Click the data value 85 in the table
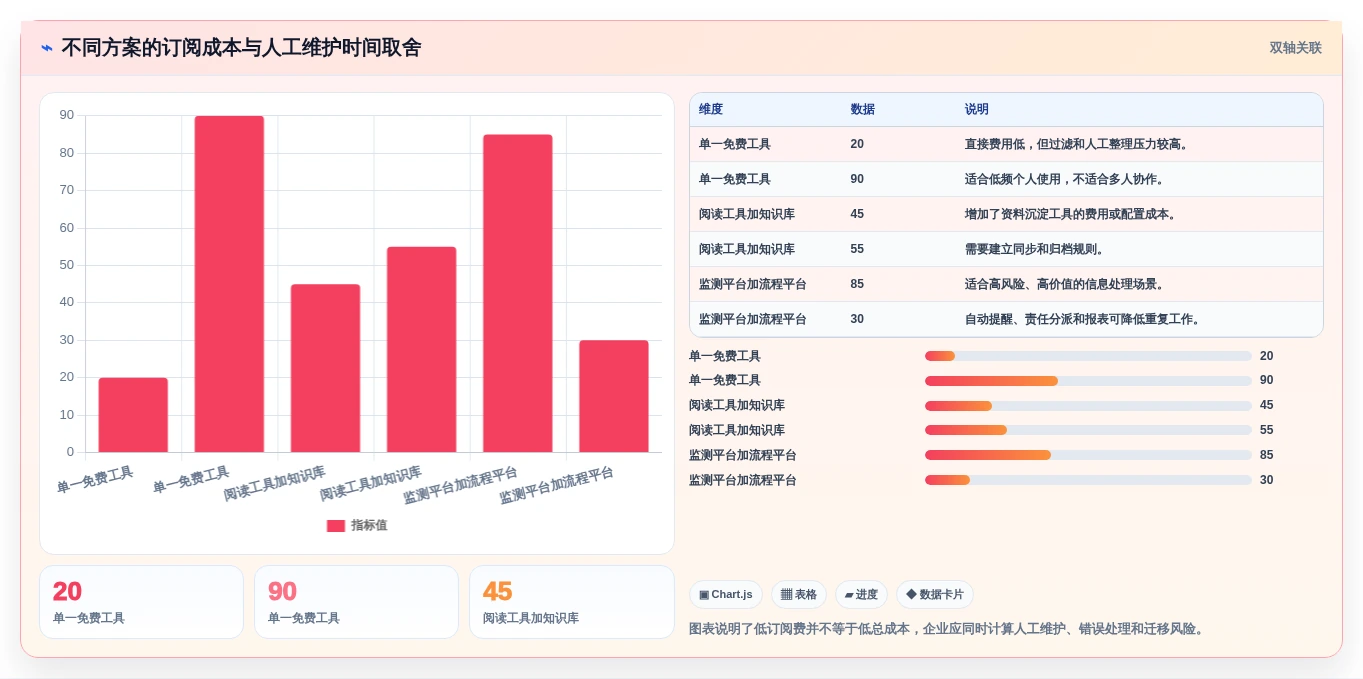 tap(857, 284)
